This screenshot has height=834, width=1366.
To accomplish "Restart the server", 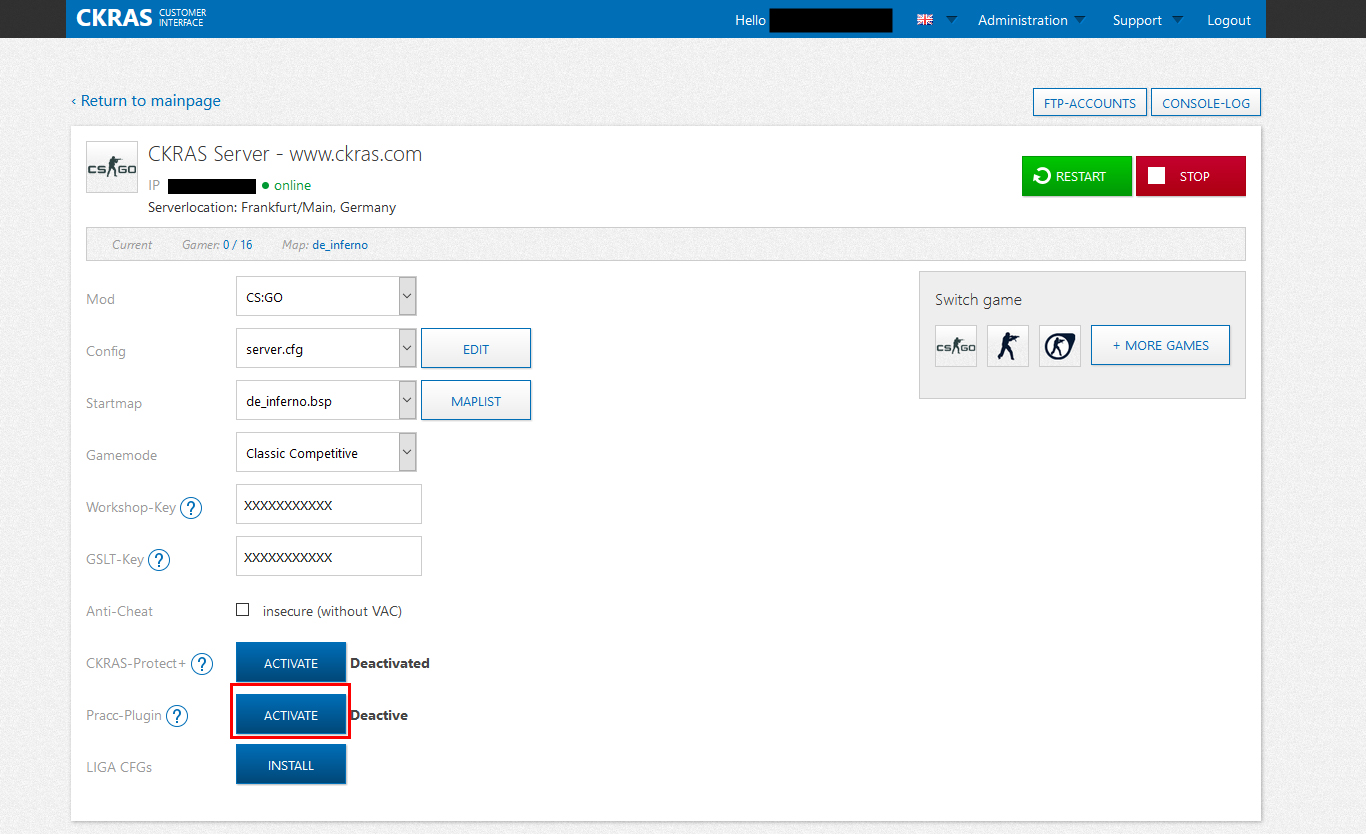I will 1077,176.
